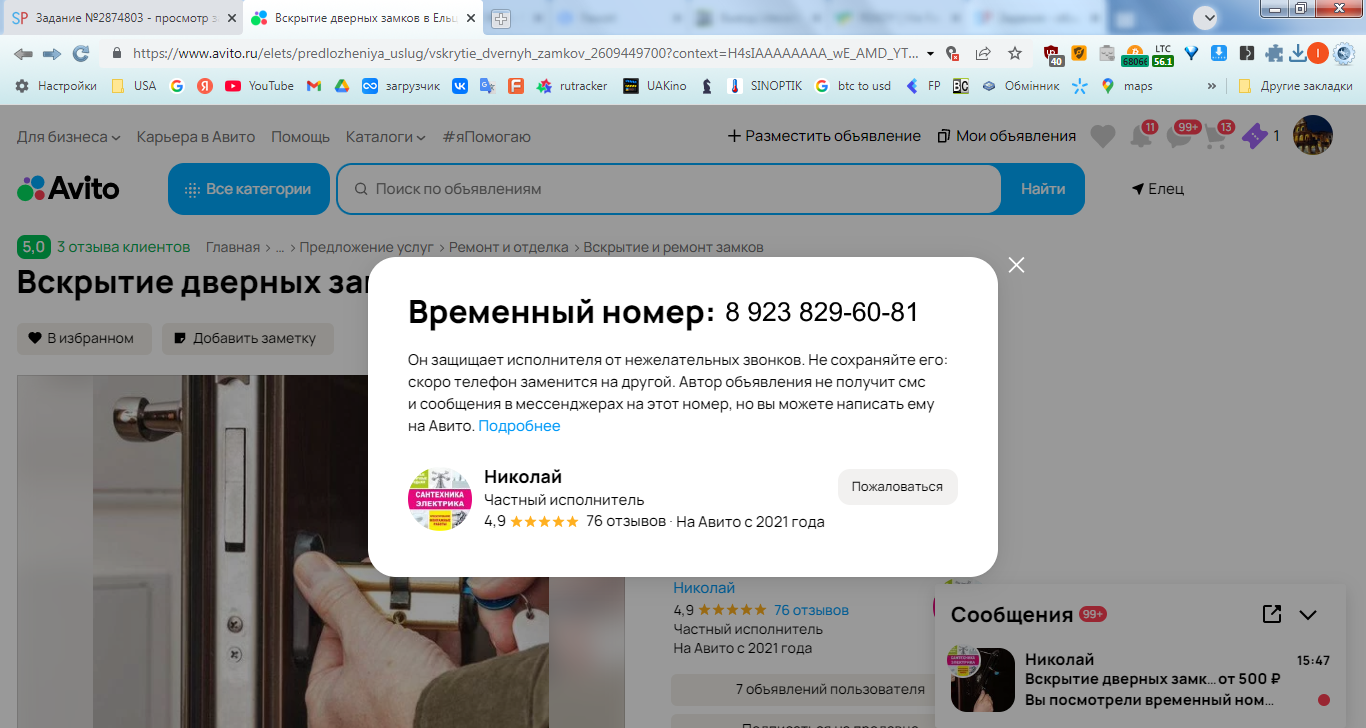Click the browser back arrow

(x=23, y=53)
